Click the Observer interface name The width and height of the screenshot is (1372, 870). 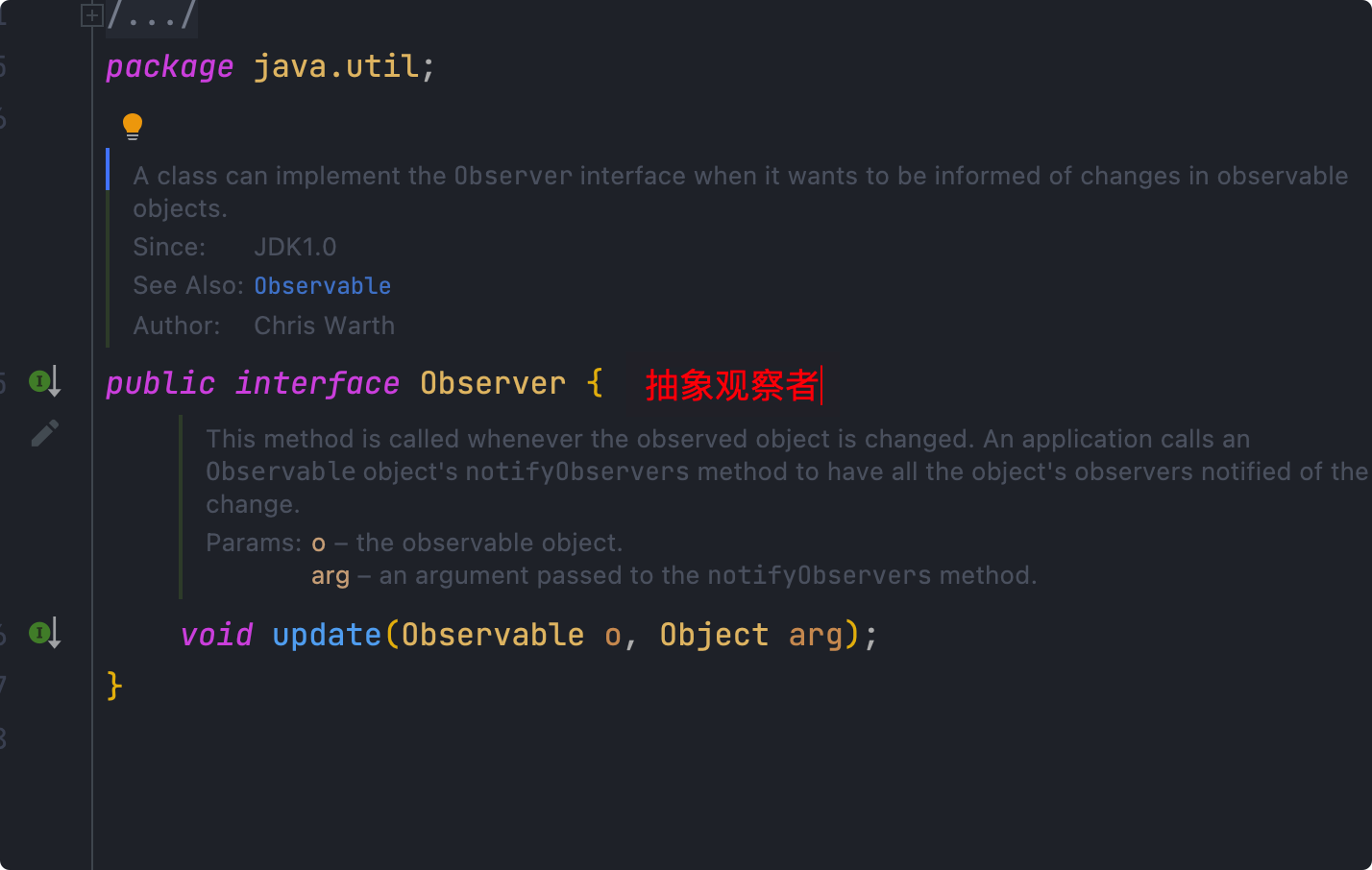click(x=492, y=383)
